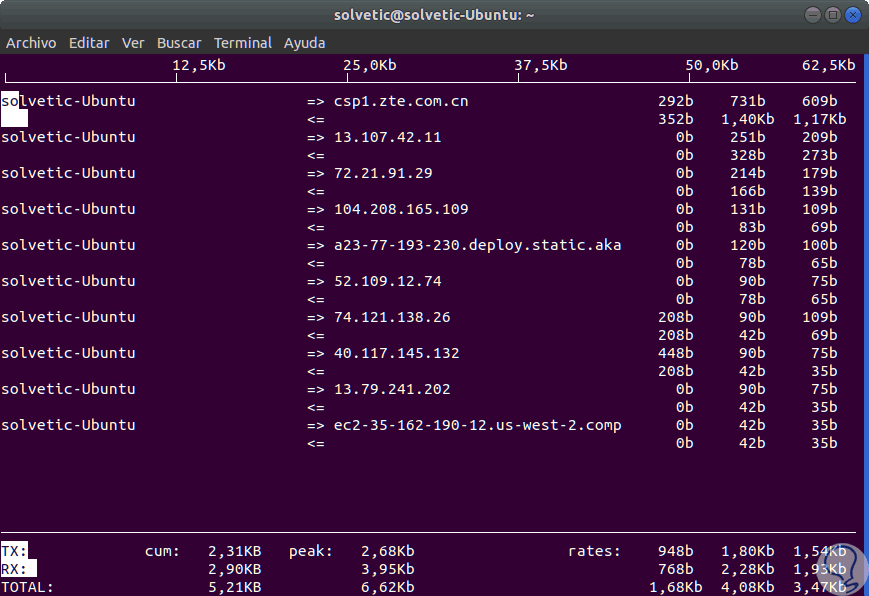Click the 251b value for 13.107.42.11
Image resolution: width=869 pixels, height=596 pixels.
(748, 137)
